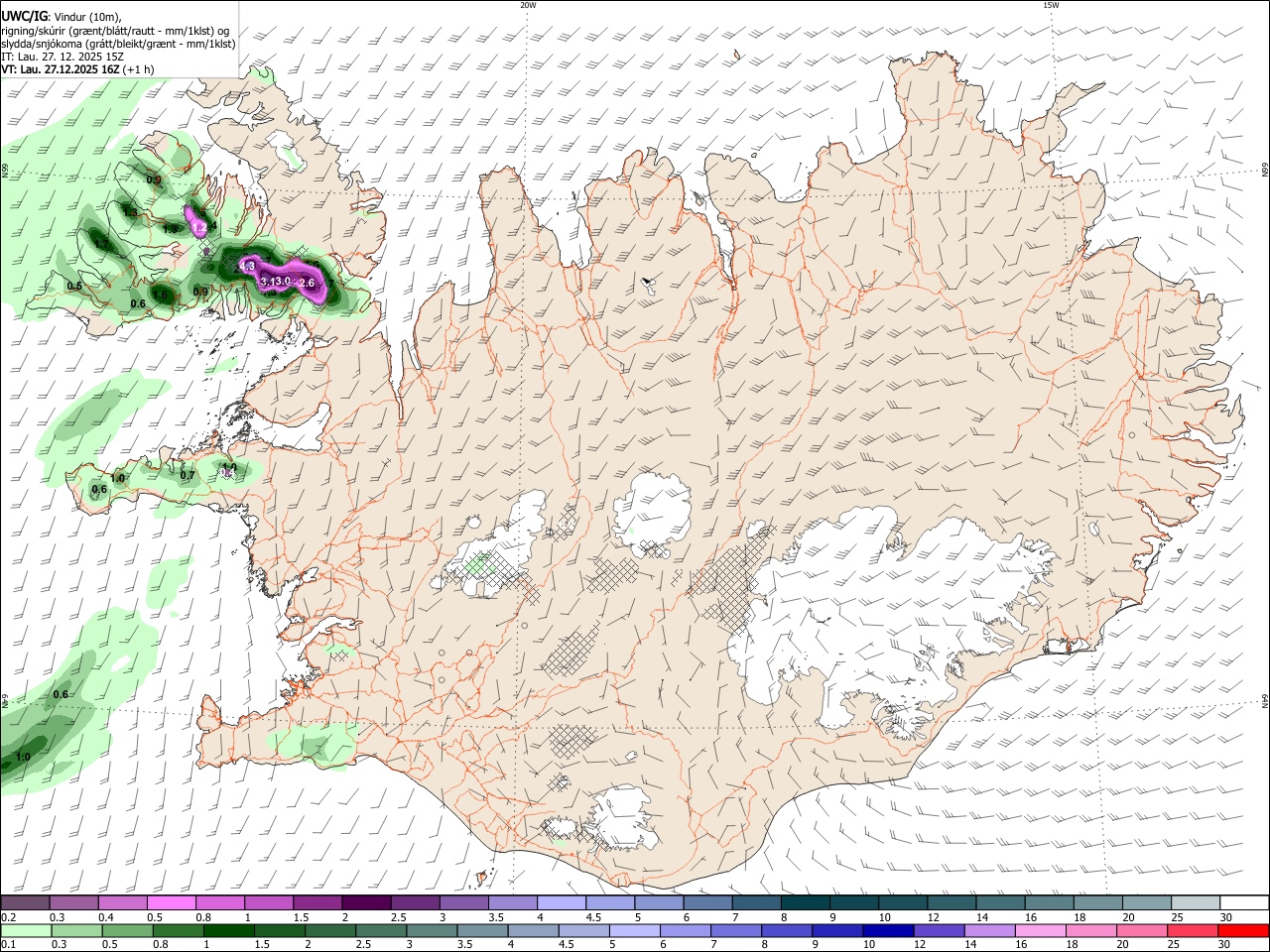Pick the dark teal snow swatch between 8 and 9
Image resolution: width=1270 pixels, height=952 pixels.
point(805,902)
